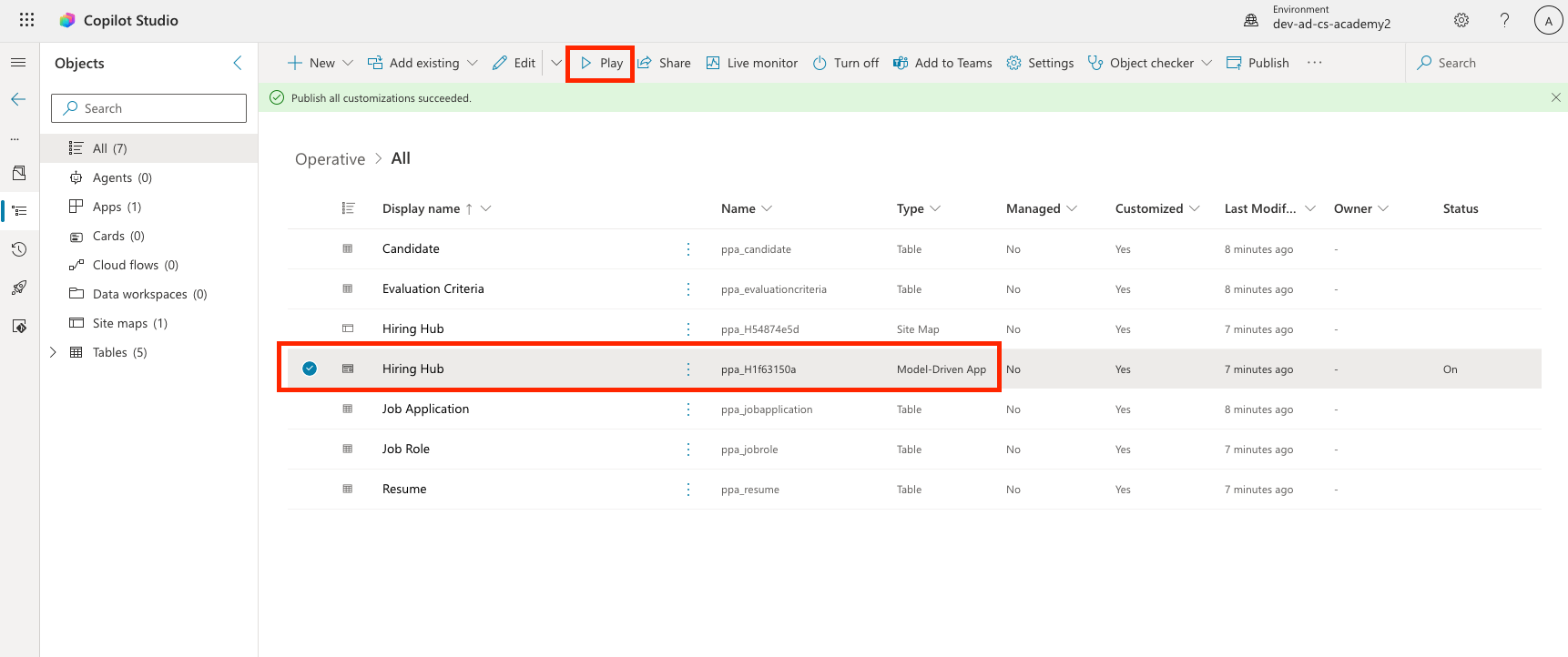This screenshot has height=657, width=1568.
Task: Click the help question mark icon
Action: (1504, 20)
